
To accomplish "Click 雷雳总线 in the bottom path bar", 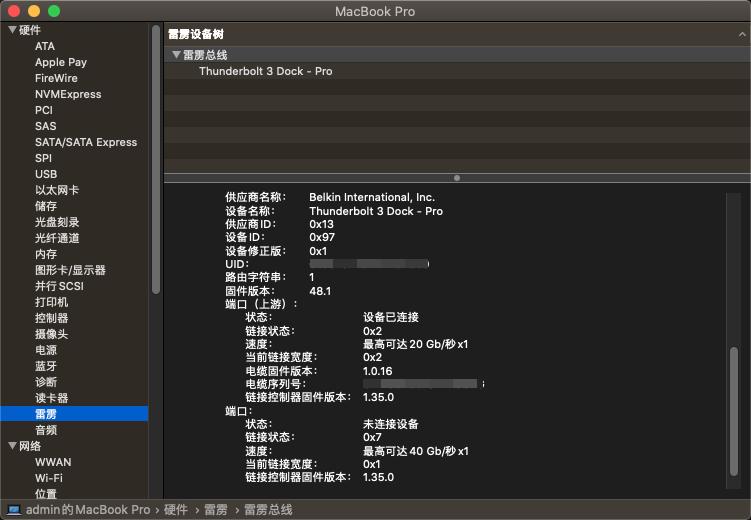I will (x=268, y=509).
